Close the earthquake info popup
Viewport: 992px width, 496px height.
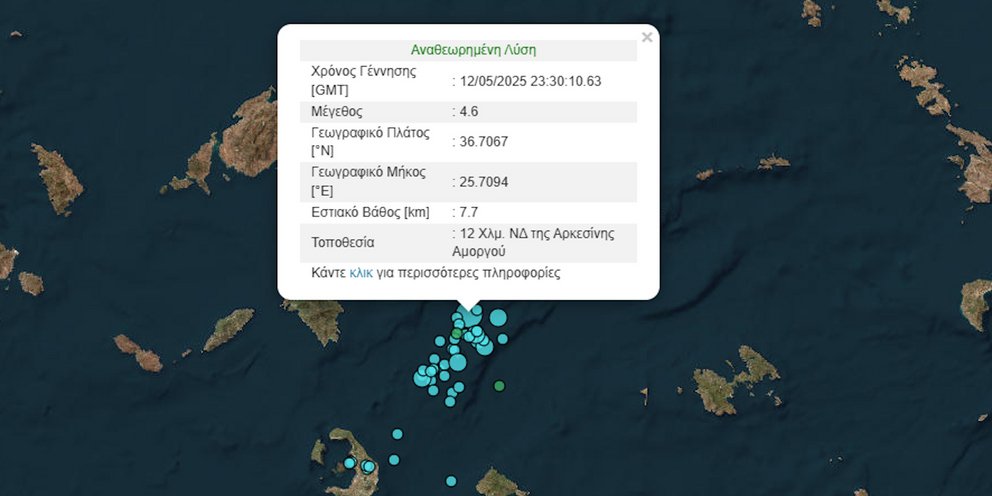647,37
